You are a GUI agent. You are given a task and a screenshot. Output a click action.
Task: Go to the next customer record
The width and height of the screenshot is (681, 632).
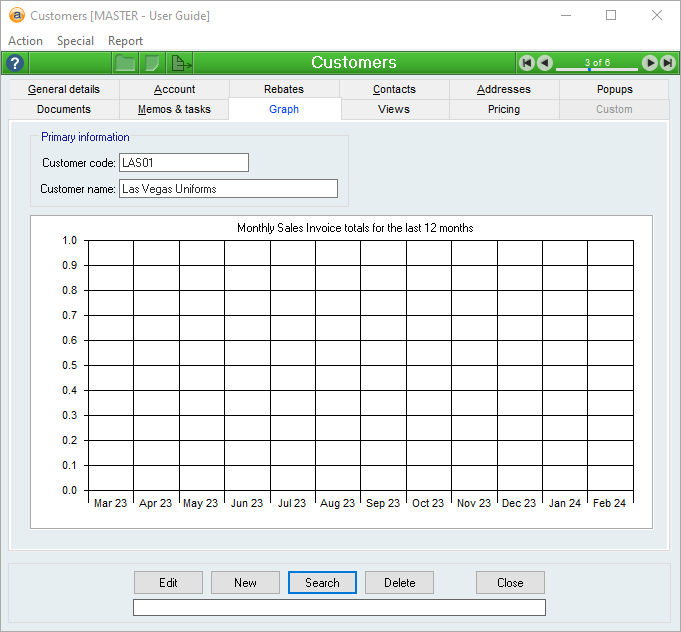click(650, 63)
